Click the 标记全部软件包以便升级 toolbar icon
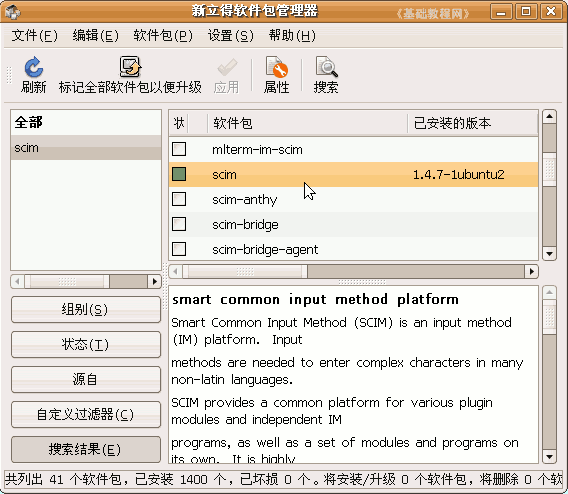 click(x=130, y=66)
